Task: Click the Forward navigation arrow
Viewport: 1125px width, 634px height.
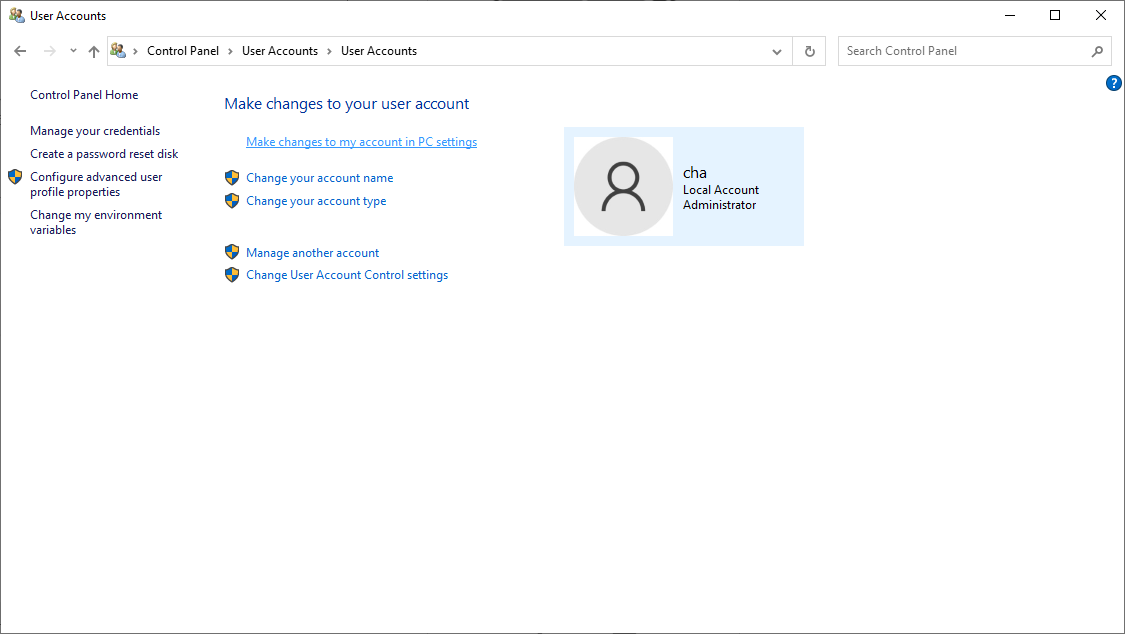Action: coord(50,51)
